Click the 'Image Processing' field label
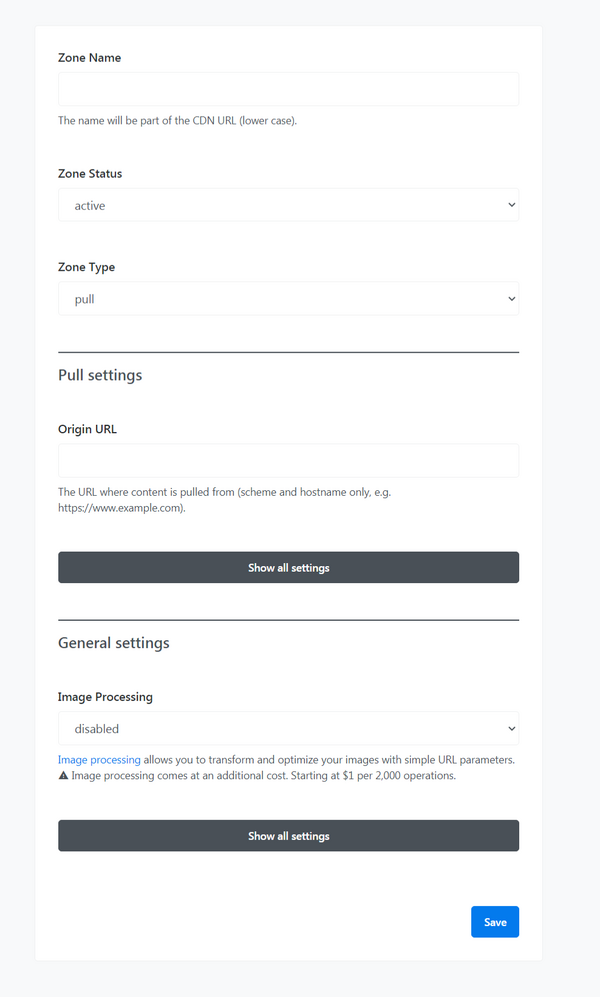This screenshot has width=600, height=997. coord(105,697)
